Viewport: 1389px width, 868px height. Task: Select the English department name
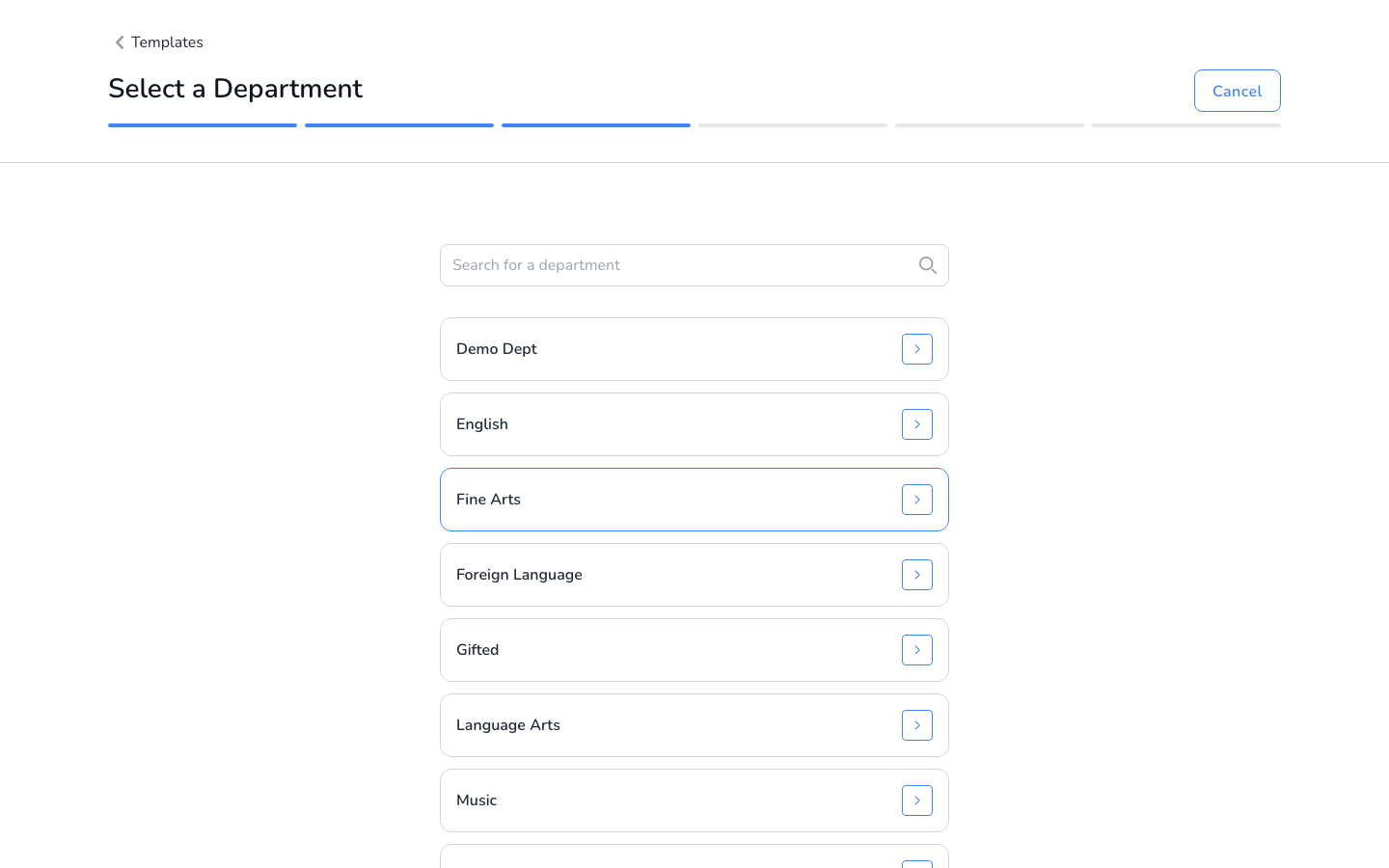tap(482, 424)
